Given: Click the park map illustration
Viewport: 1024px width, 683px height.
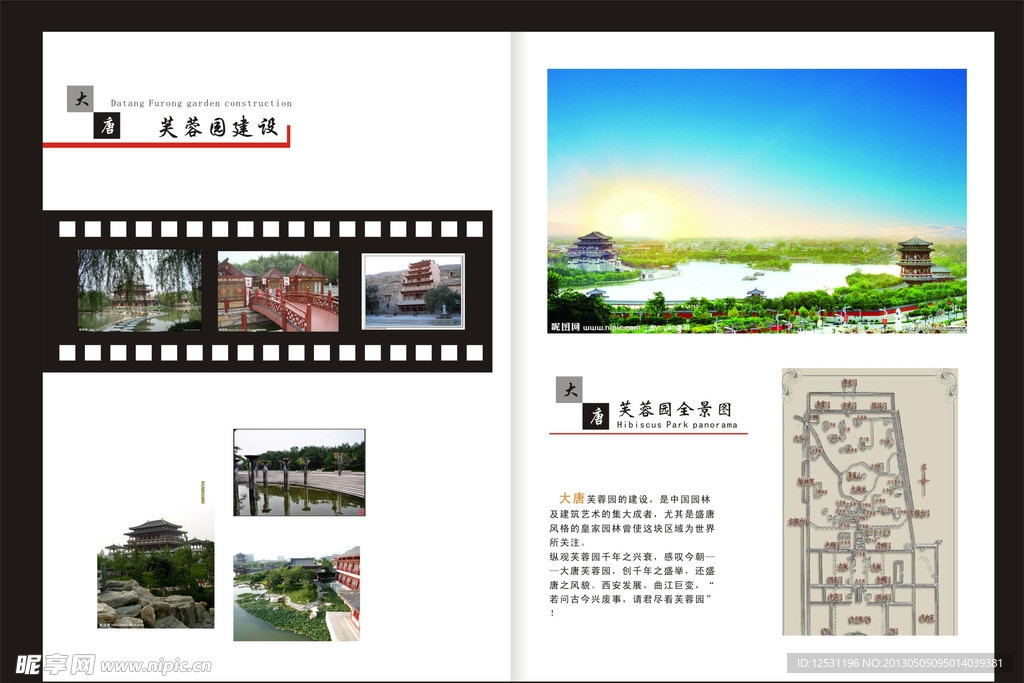Looking at the screenshot, I should (869, 501).
